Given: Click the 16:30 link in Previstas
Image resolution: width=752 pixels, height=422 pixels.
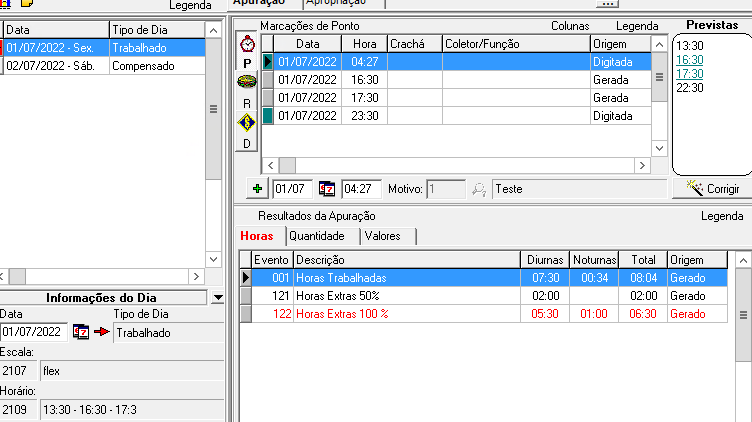Looking at the screenshot, I should [x=689, y=60].
